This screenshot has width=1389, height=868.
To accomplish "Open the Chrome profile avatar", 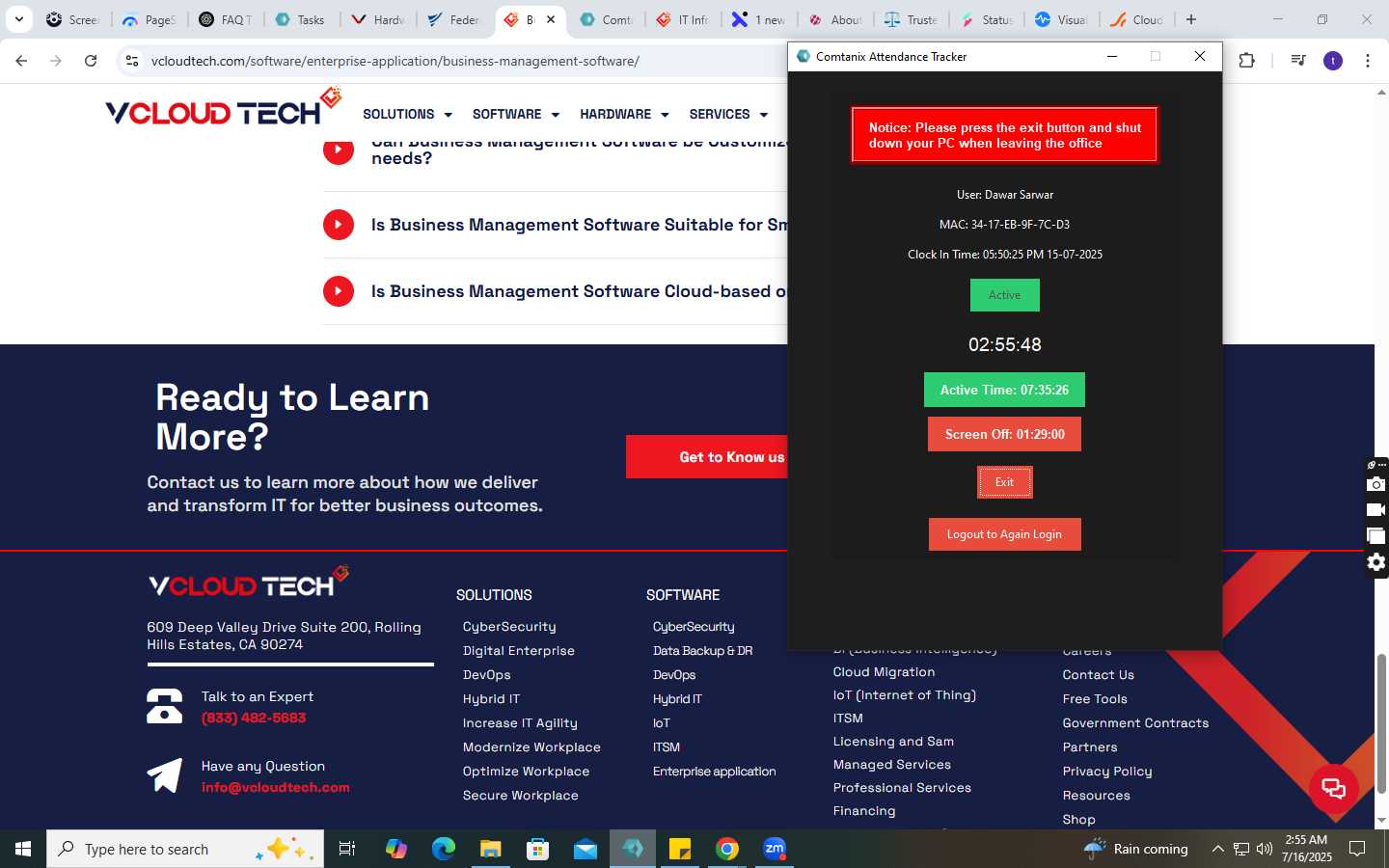I will pos(1333,61).
